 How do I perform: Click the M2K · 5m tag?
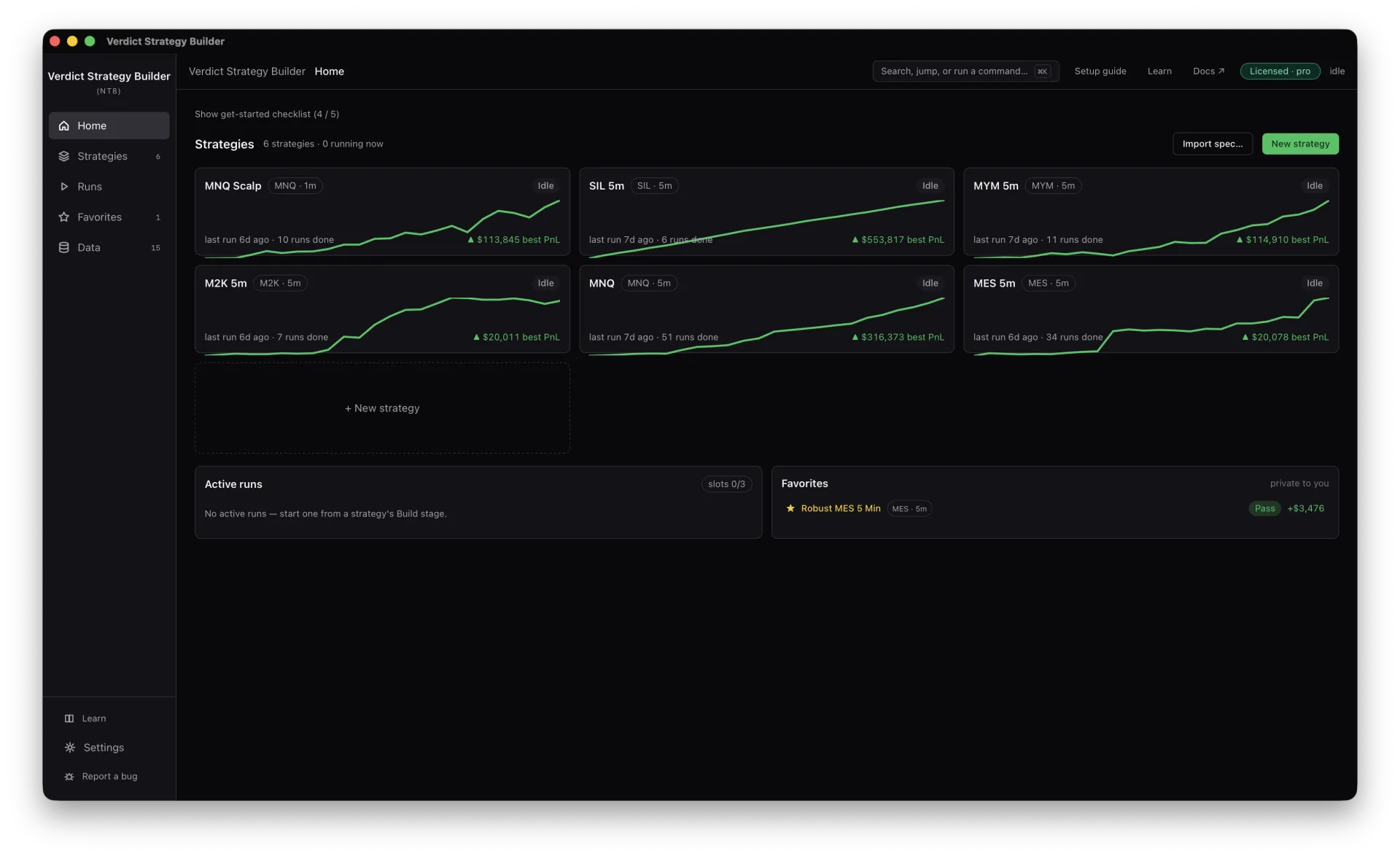coord(280,283)
